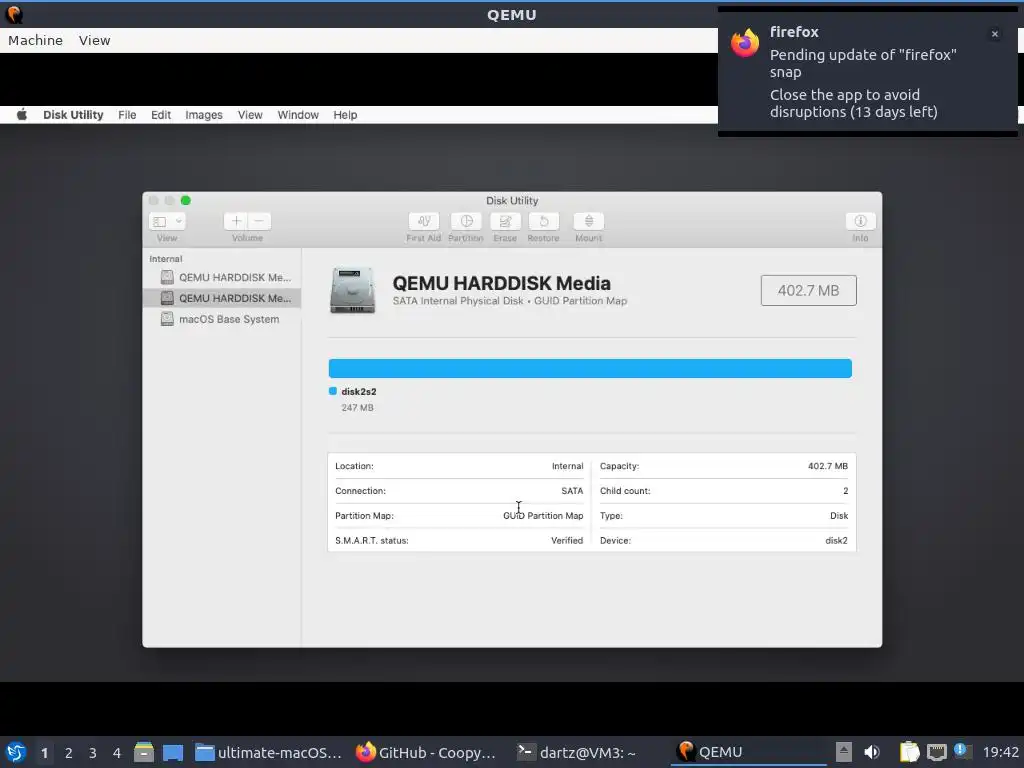This screenshot has height=768, width=1024.
Task: Open the Info toolbar icon
Action: [x=860, y=221]
